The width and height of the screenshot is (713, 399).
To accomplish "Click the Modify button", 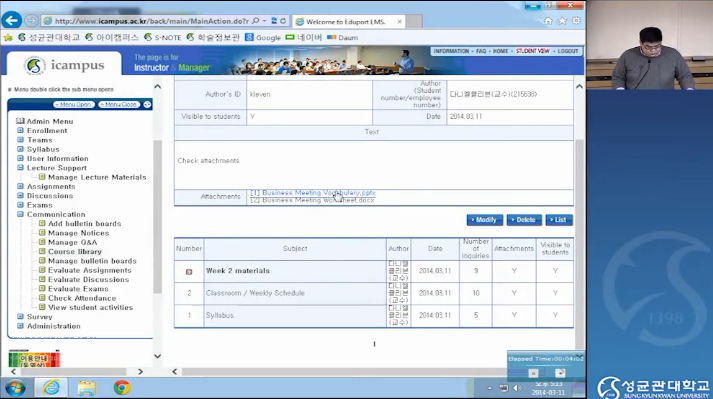I will (485, 220).
